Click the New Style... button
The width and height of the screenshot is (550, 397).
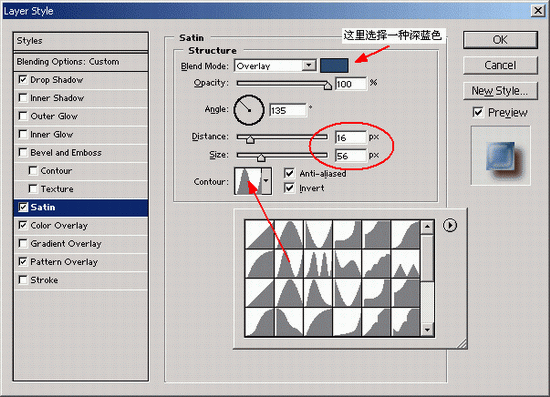(500, 91)
